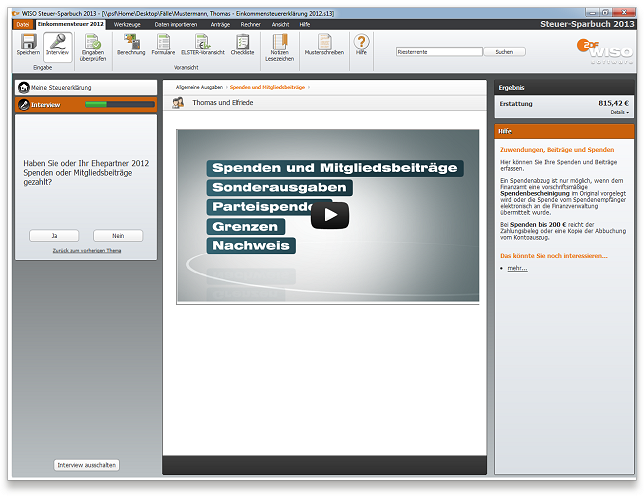Expand Meine Steuererklärung panel header
This screenshot has width=644, height=500.
(86, 87)
